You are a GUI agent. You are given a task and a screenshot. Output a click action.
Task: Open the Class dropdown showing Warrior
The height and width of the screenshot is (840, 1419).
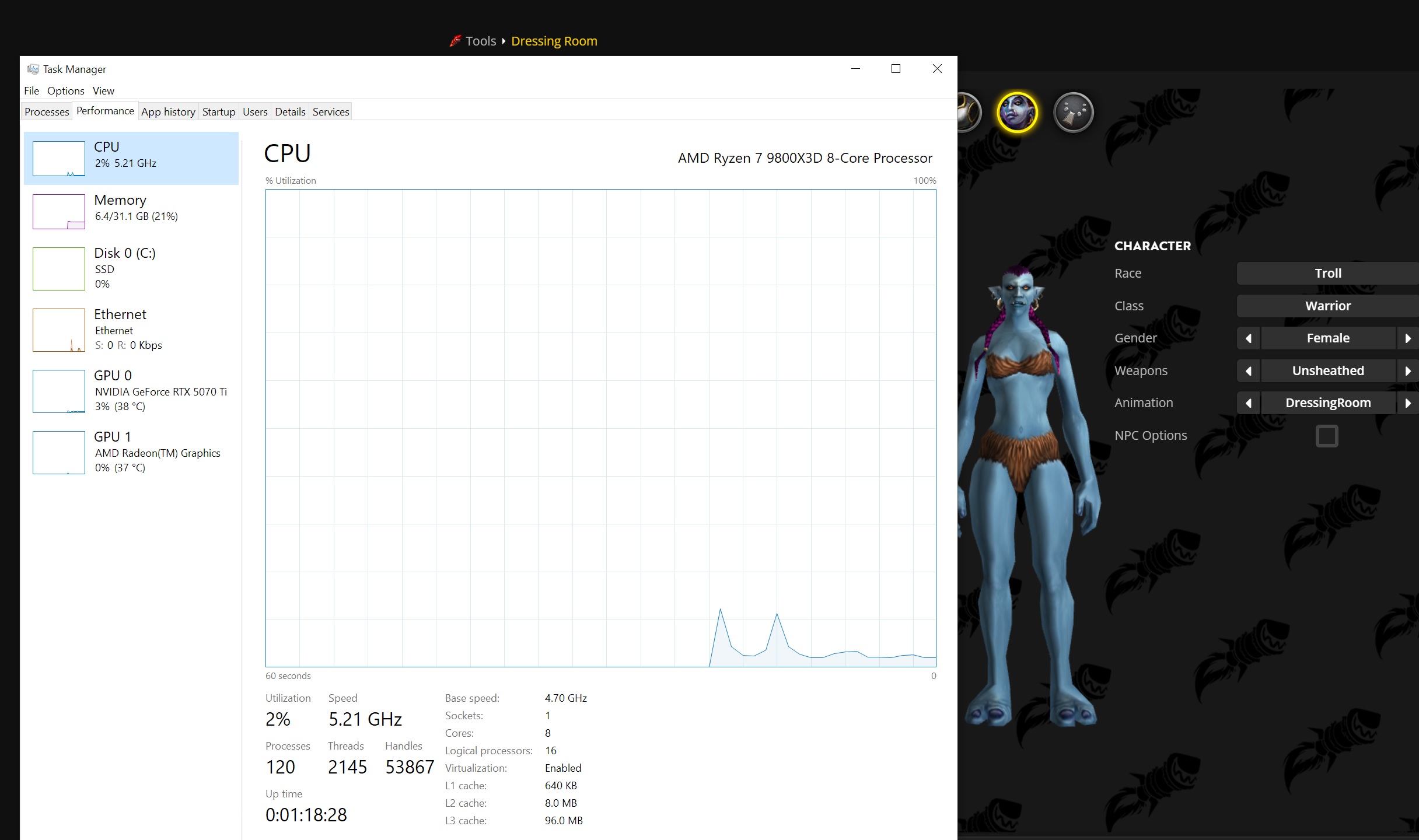[1328, 306]
